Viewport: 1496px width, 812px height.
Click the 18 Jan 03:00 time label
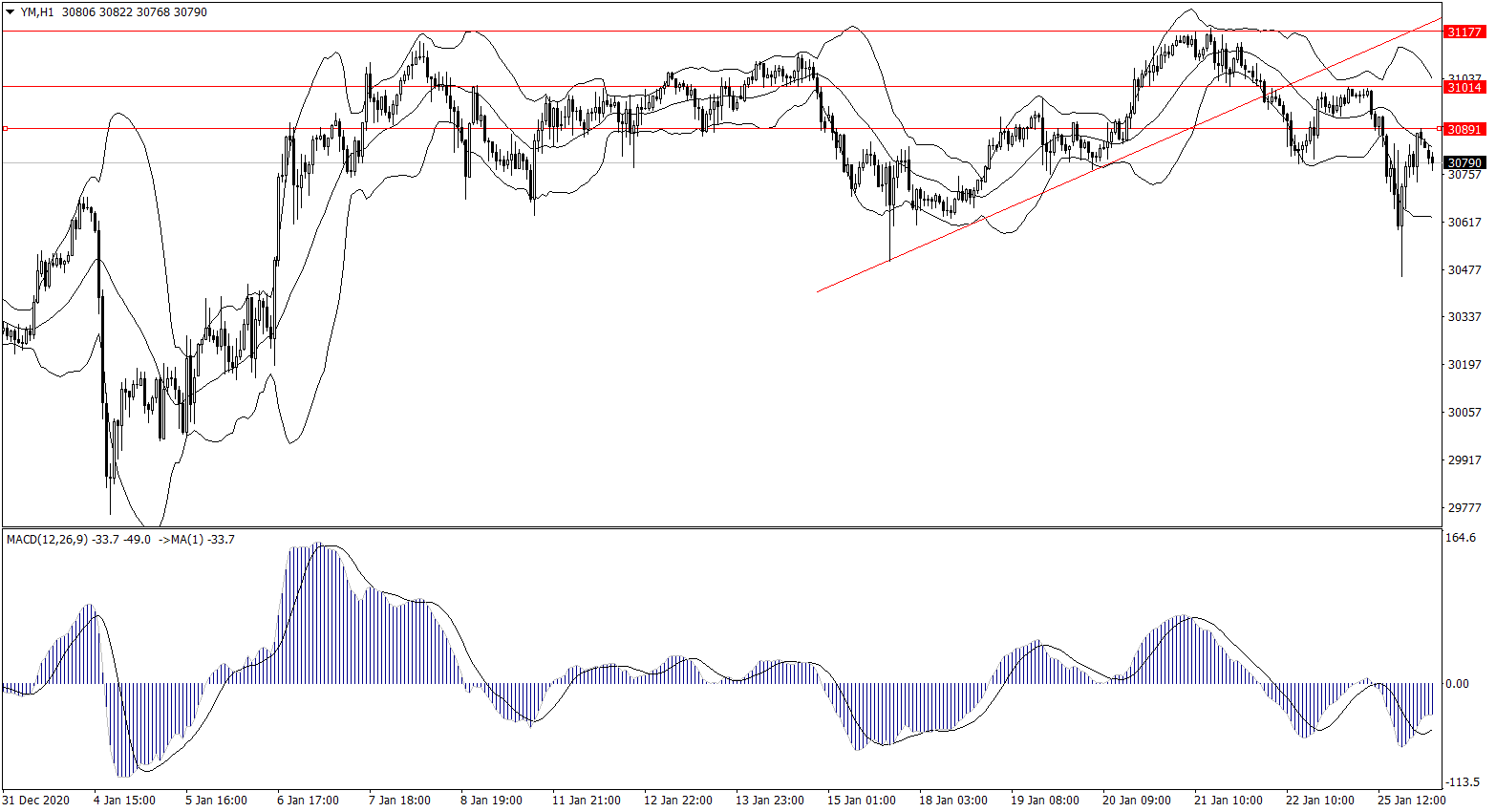coord(952,801)
